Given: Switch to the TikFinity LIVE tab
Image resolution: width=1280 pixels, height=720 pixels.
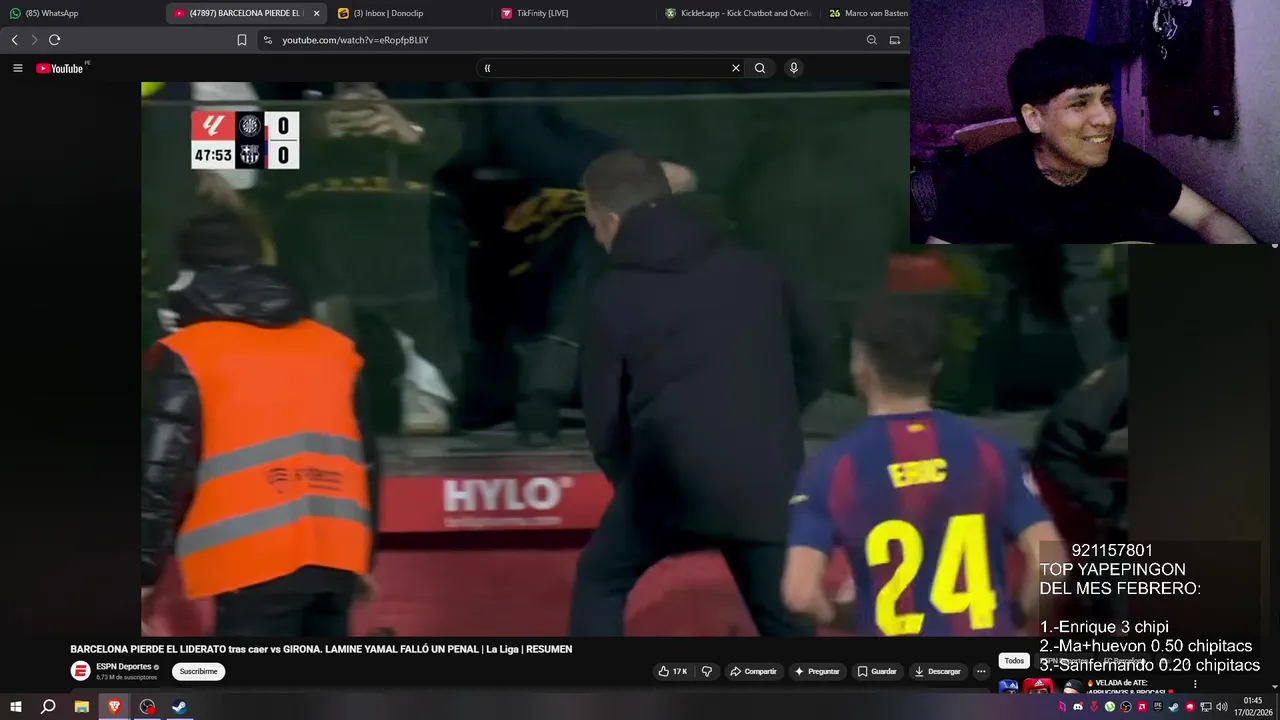Looking at the screenshot, I should click(x=573, y=13).
